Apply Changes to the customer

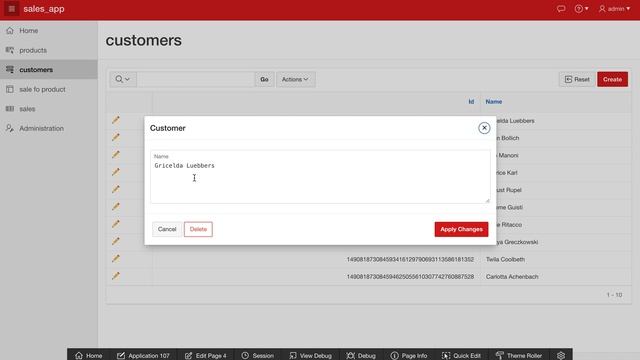461,229
